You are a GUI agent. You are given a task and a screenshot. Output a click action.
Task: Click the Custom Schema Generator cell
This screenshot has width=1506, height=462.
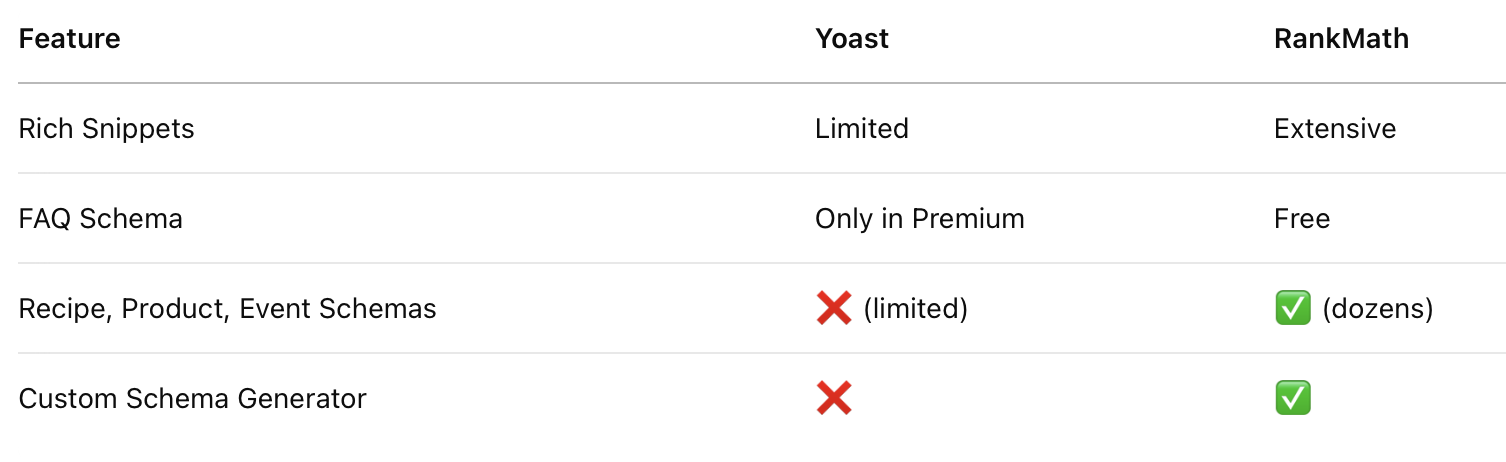coord(193,399)
